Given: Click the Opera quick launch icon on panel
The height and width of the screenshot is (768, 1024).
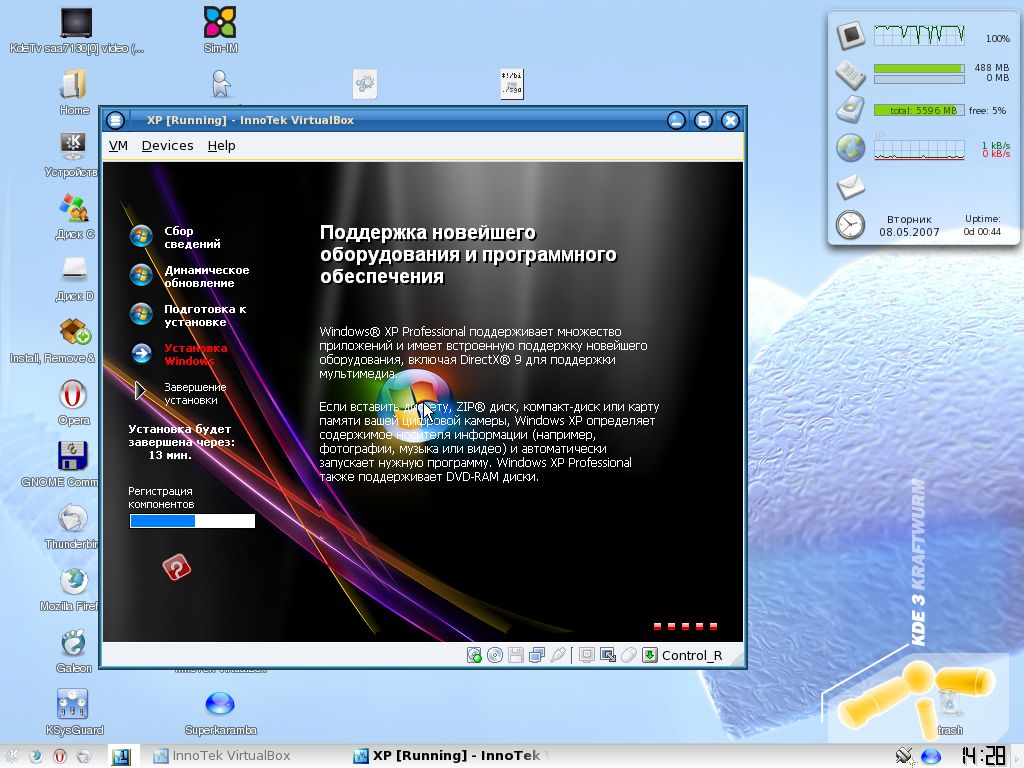Looking at the screenshot, I should pos(59,756).
